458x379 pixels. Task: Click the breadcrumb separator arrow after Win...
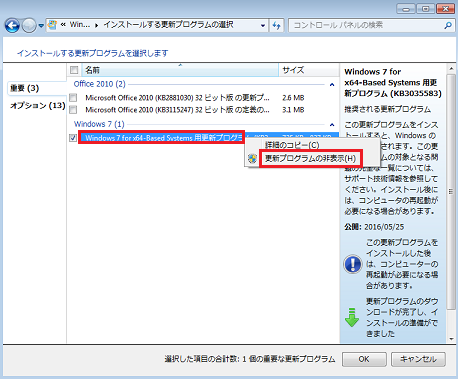tap(97, 25)
